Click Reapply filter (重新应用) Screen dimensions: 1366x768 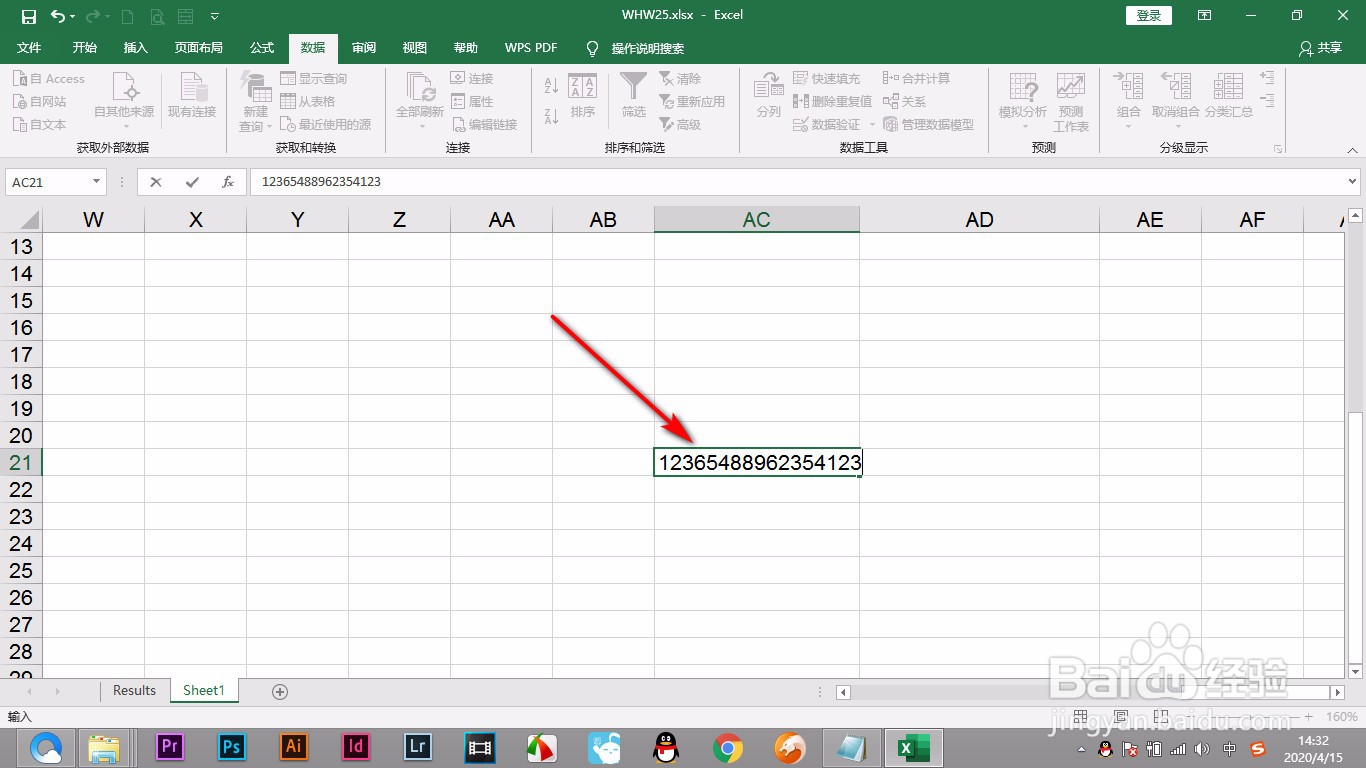(692, 102)
